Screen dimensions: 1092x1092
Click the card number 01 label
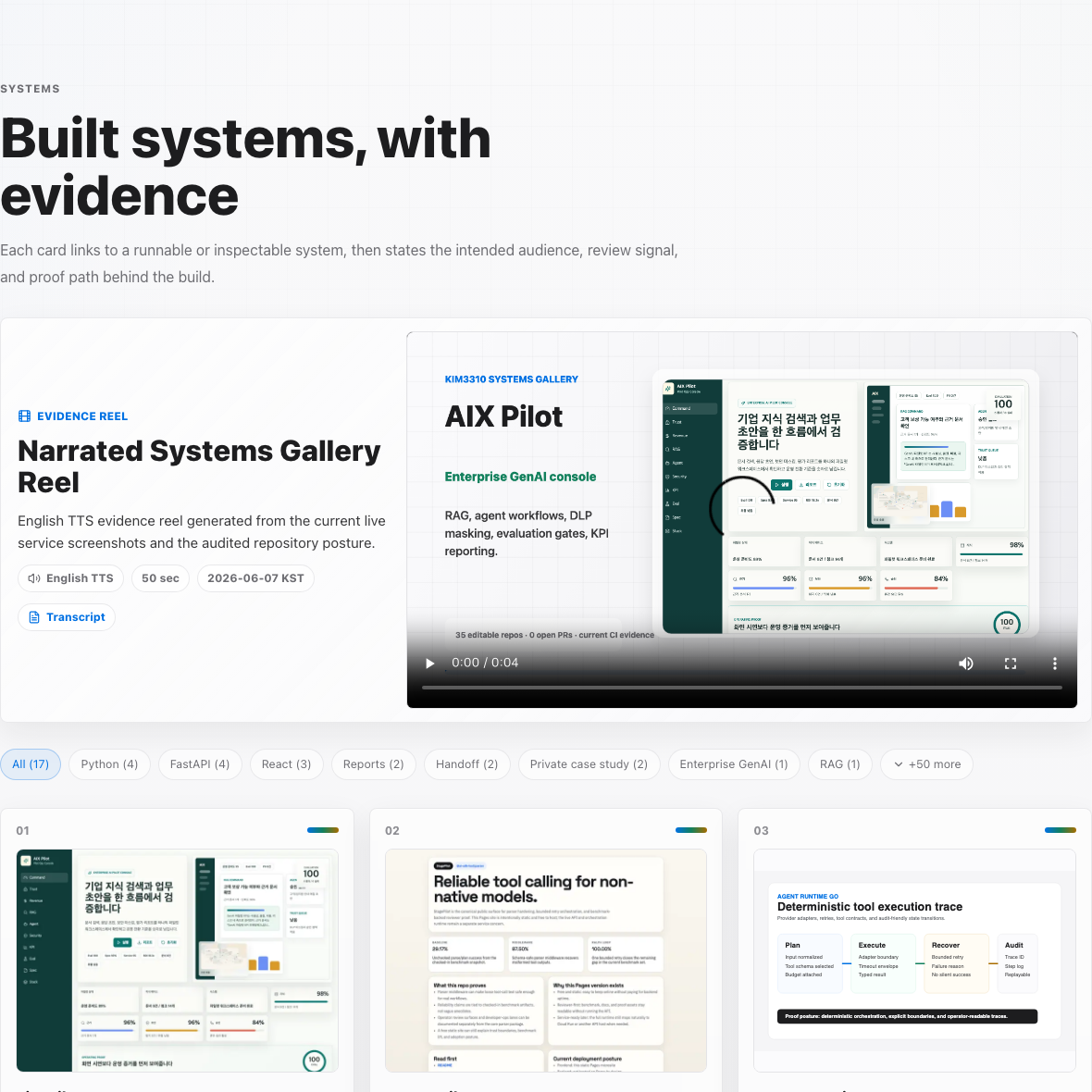23,831
